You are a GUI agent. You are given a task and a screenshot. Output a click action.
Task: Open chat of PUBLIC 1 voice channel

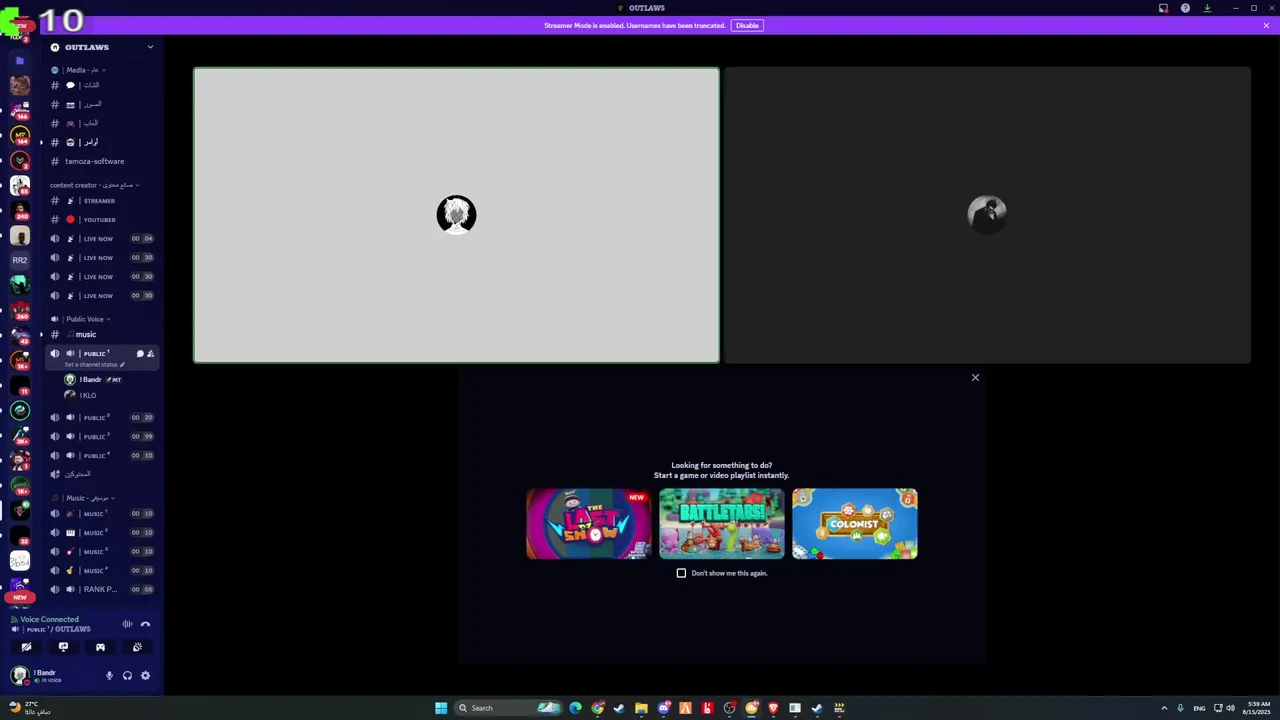tap(140, 353)
